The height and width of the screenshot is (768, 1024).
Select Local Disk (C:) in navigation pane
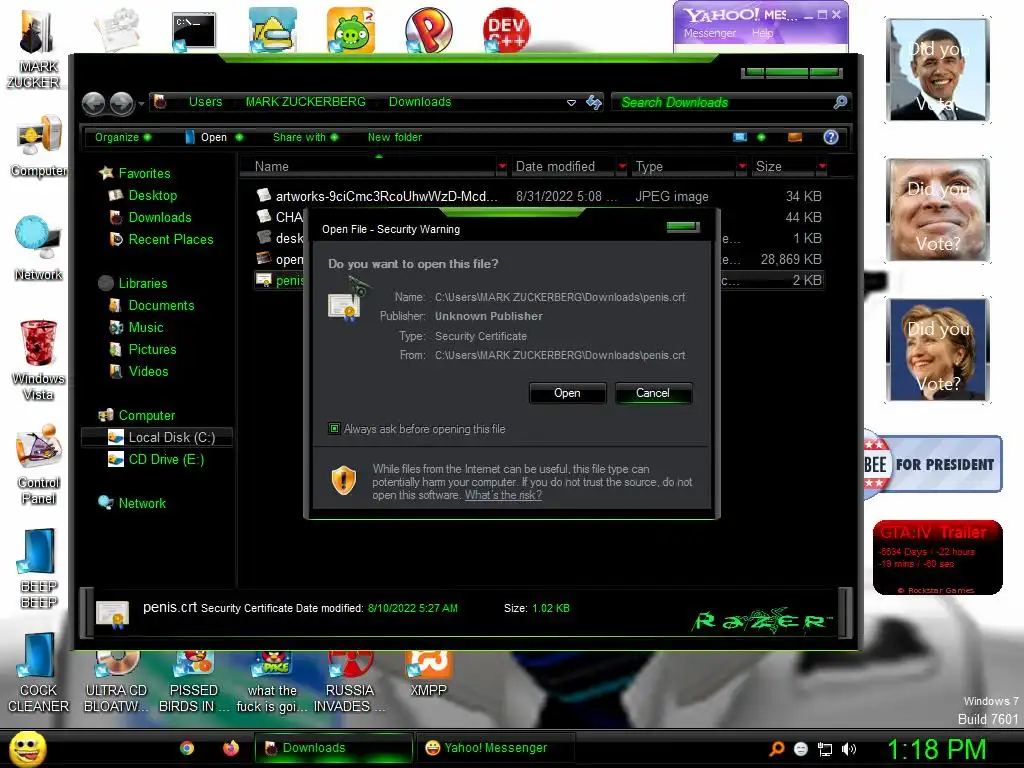pyautogui.click(x=157, y=438)
